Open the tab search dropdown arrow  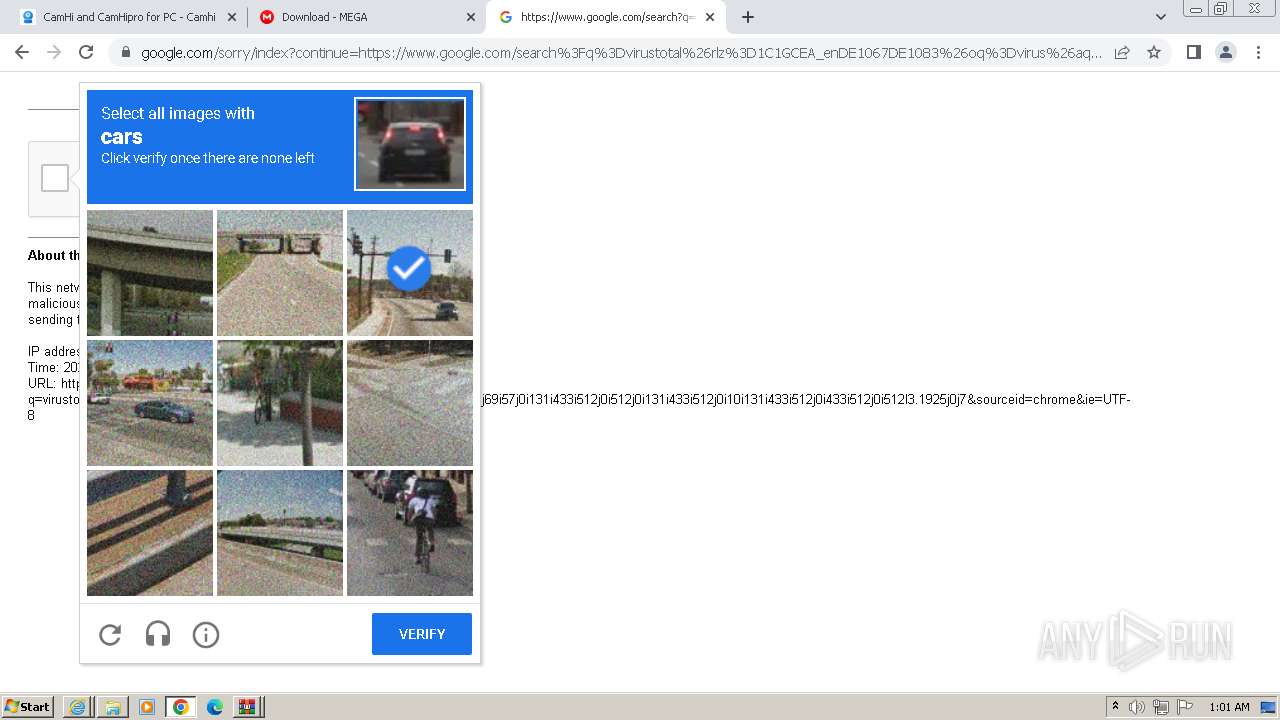(x=1160, y=17)
